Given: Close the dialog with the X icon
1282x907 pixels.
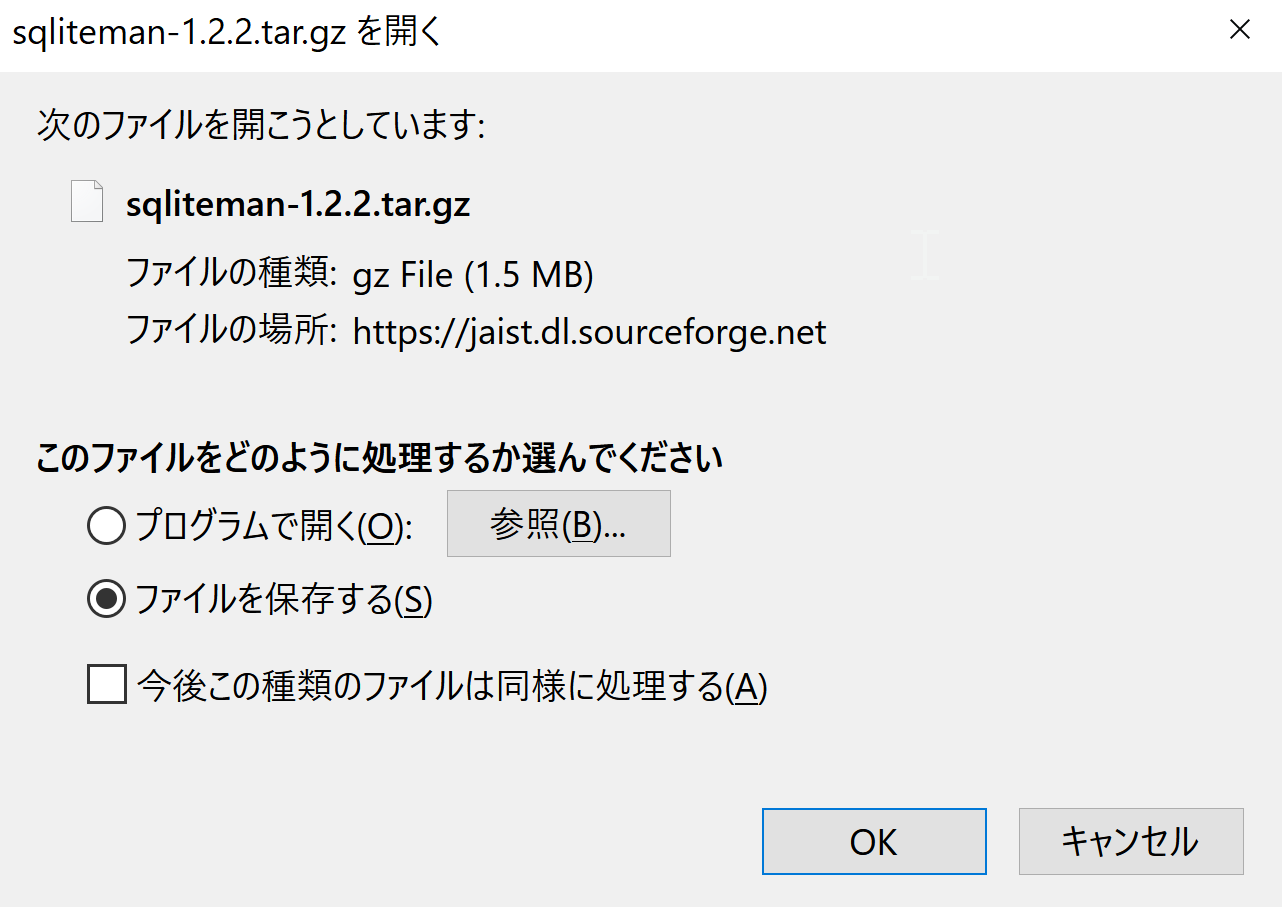Looking at the screenshot, I should pos(1240,31).
